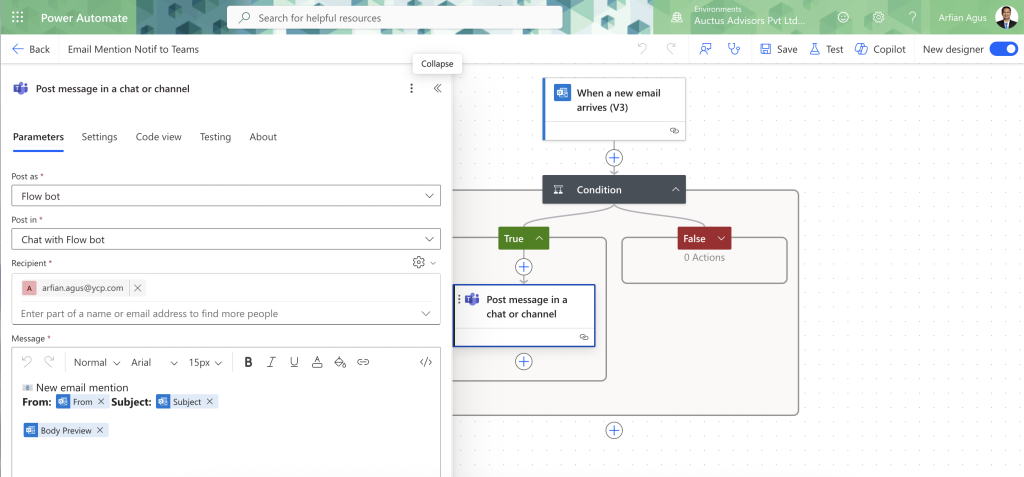Toggle italic formatting in message
Screen dimensions: 1024x477
click(x=272, y=362)
